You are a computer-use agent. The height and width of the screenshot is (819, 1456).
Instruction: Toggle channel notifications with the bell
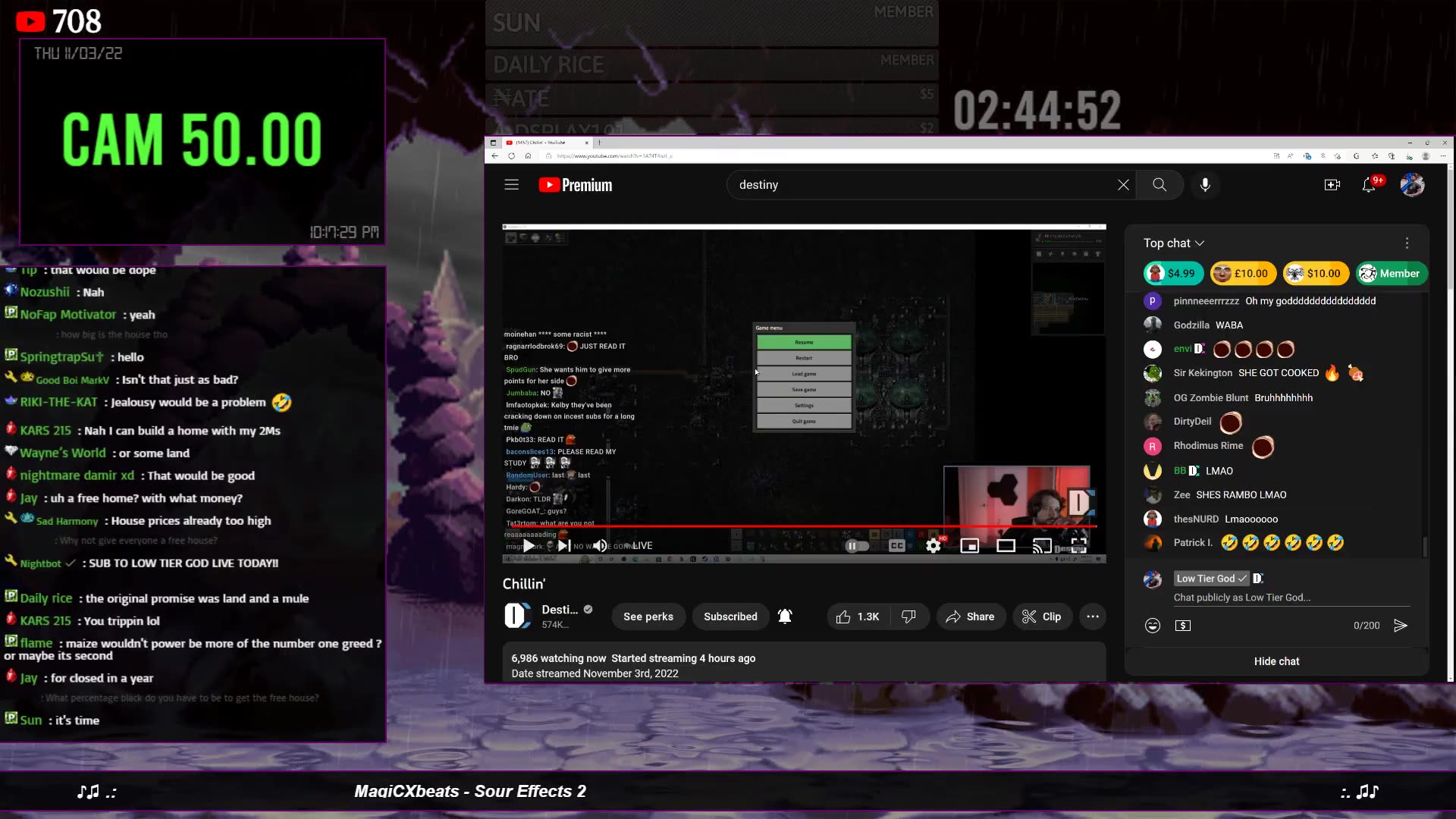(786, 617)
